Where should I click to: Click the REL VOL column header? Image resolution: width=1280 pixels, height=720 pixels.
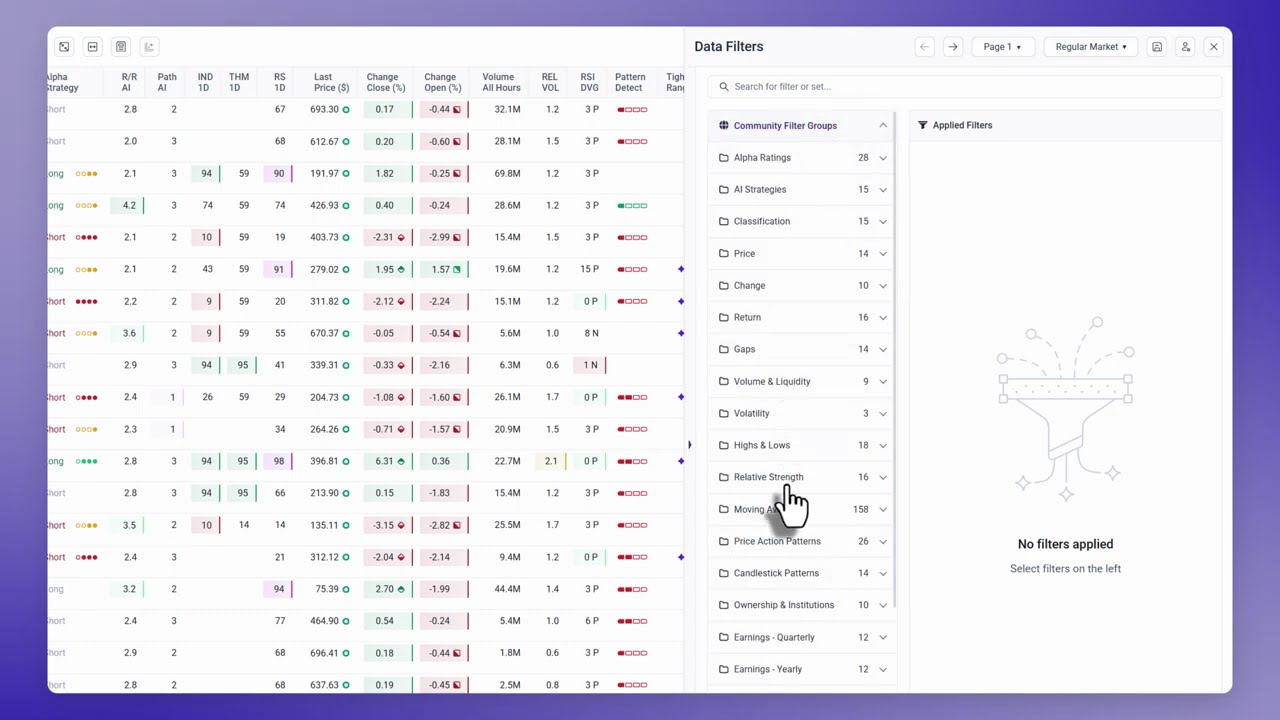tap(550, 82)
